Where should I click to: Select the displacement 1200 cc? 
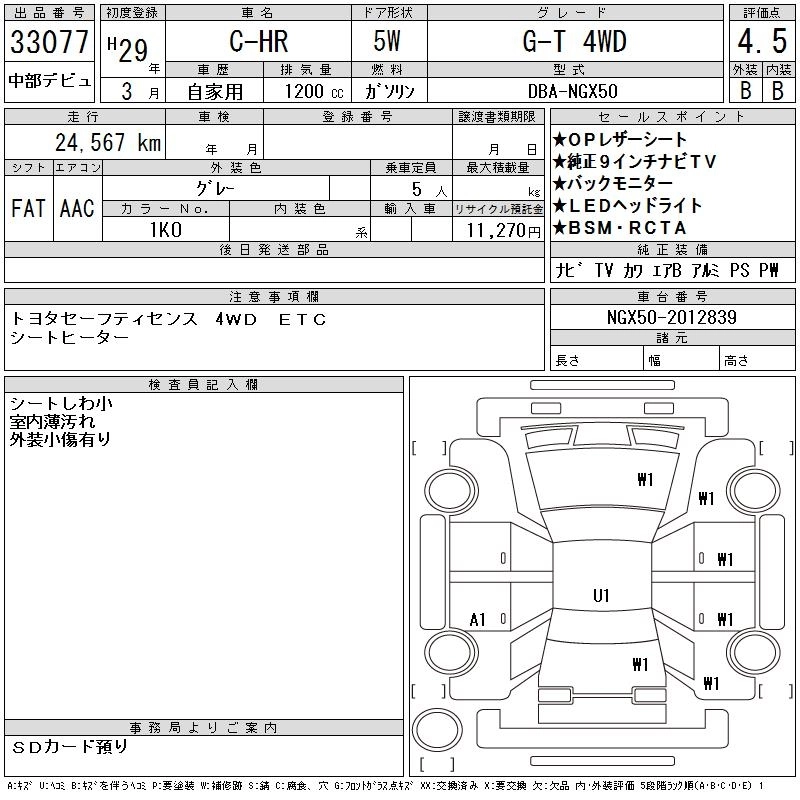pos(314,91)
